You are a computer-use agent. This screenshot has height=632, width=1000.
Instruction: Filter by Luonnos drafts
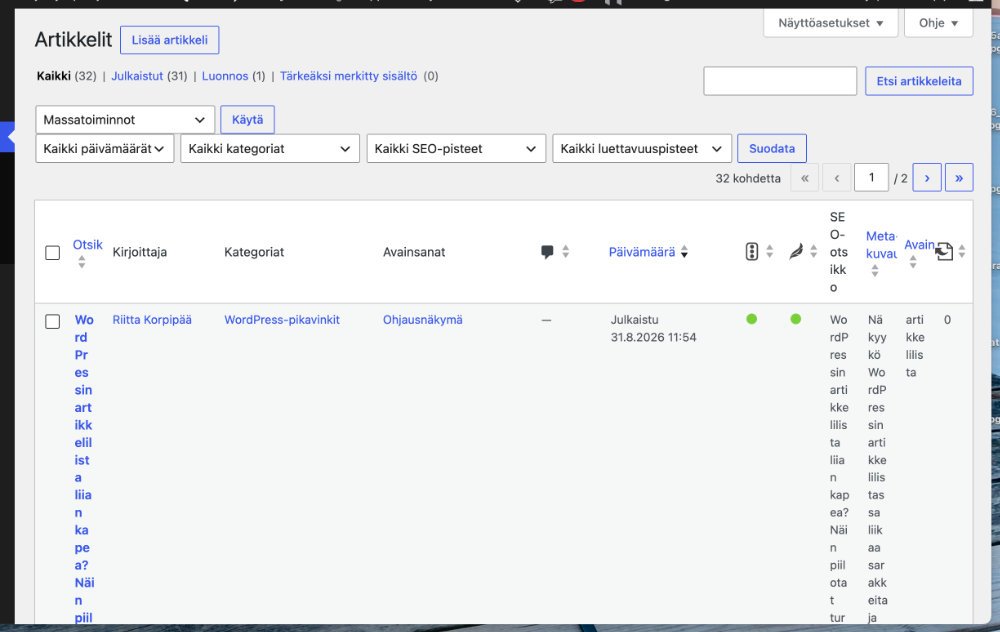pyautogui.click(x=225, y=76)
